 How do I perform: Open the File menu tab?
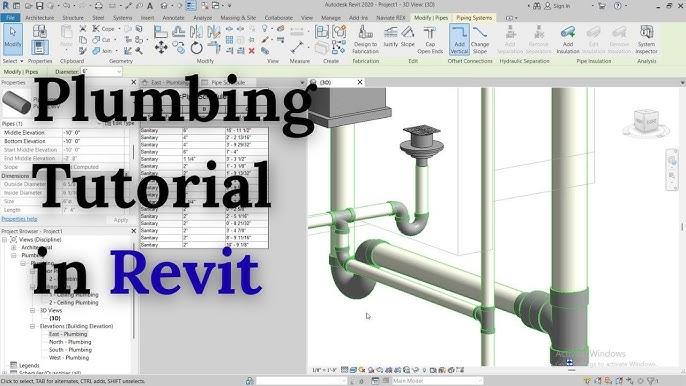(x=10, y=18)
